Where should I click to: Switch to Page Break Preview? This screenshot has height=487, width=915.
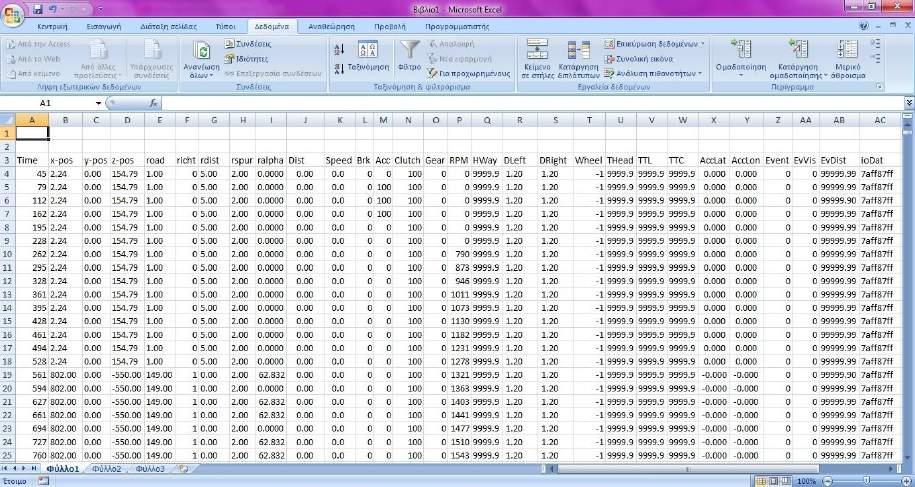tap(785, 481)
